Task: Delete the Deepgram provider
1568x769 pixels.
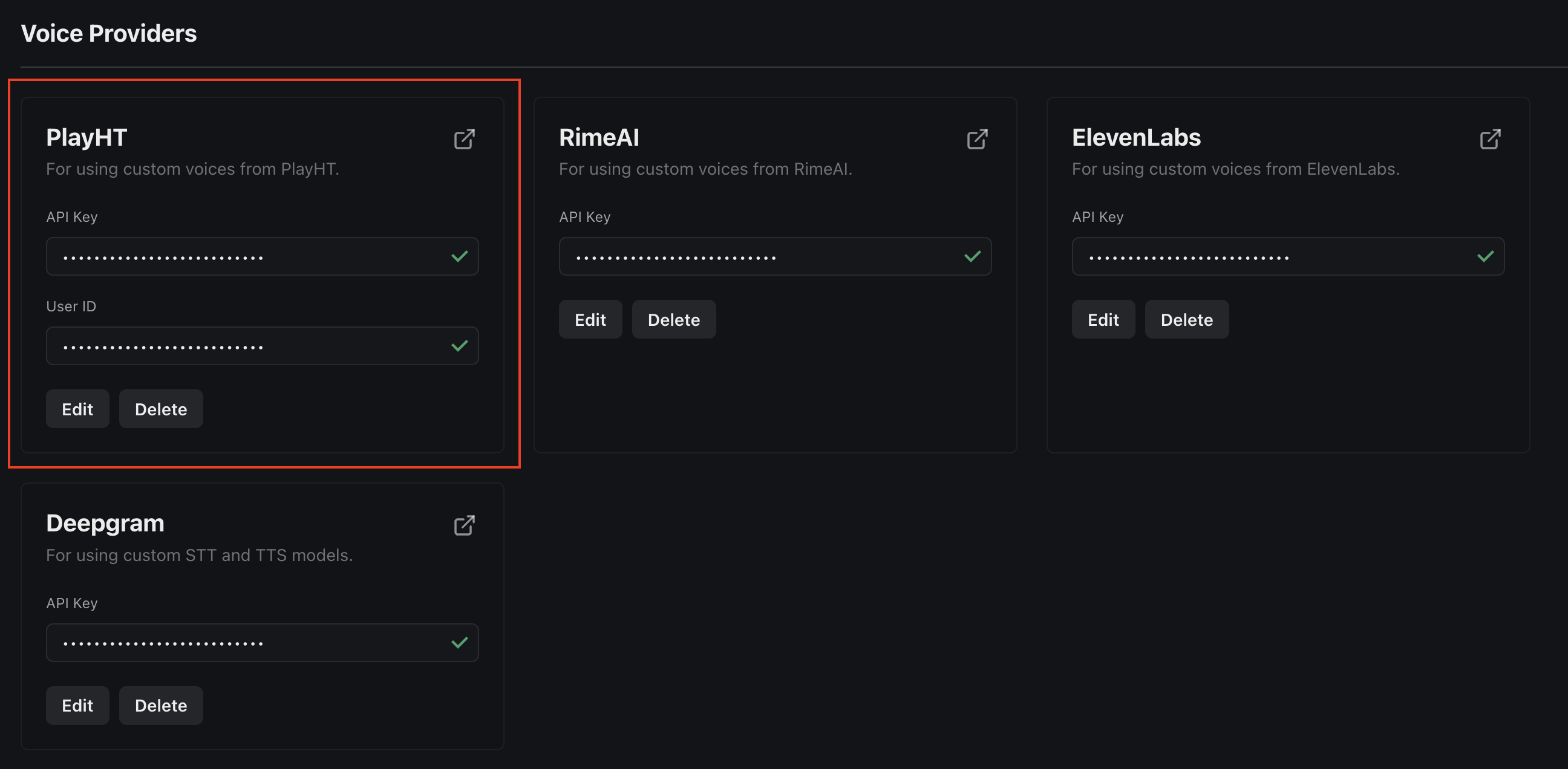Action: point(161,705)
